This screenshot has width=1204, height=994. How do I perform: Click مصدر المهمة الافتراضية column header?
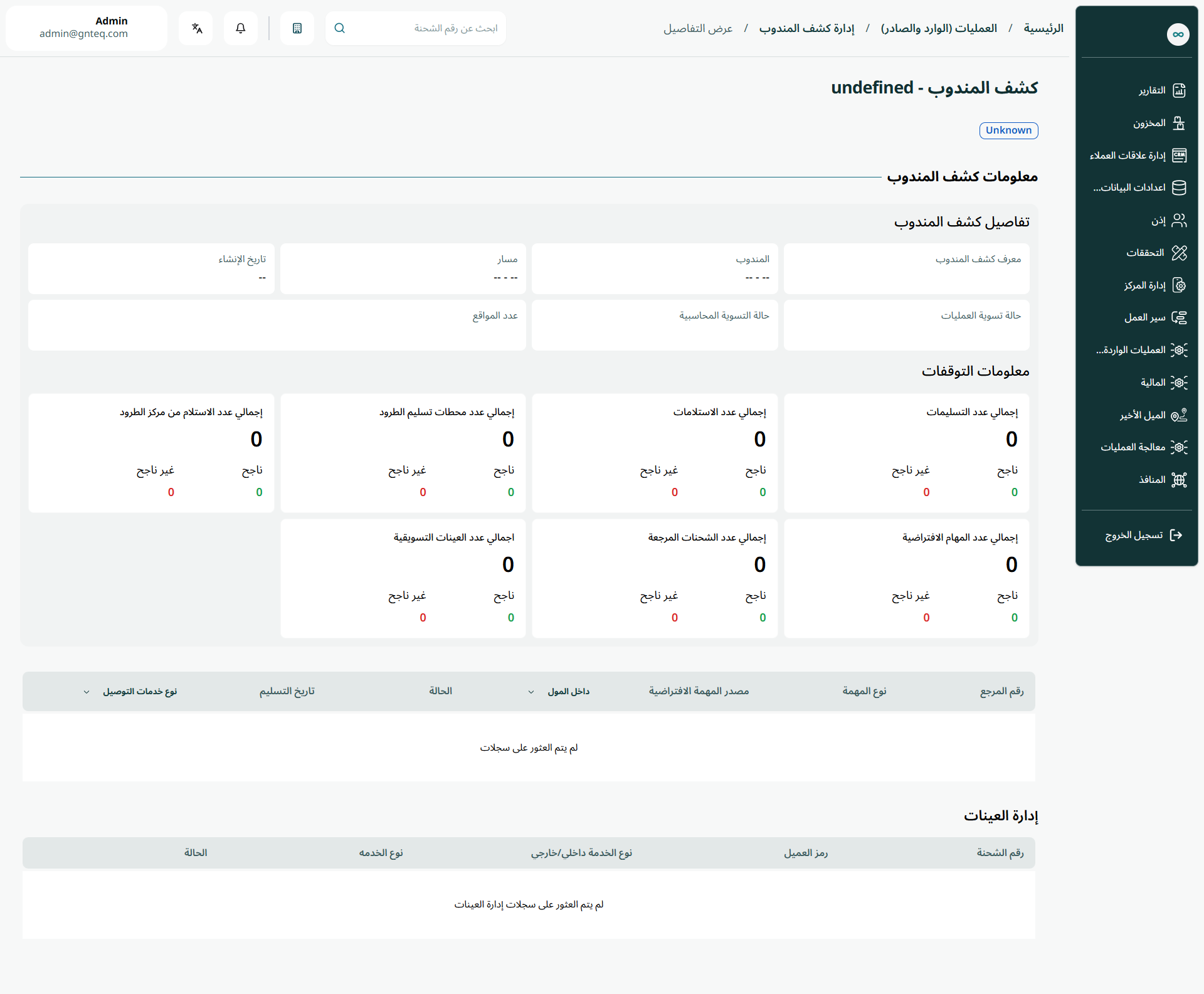699,691
